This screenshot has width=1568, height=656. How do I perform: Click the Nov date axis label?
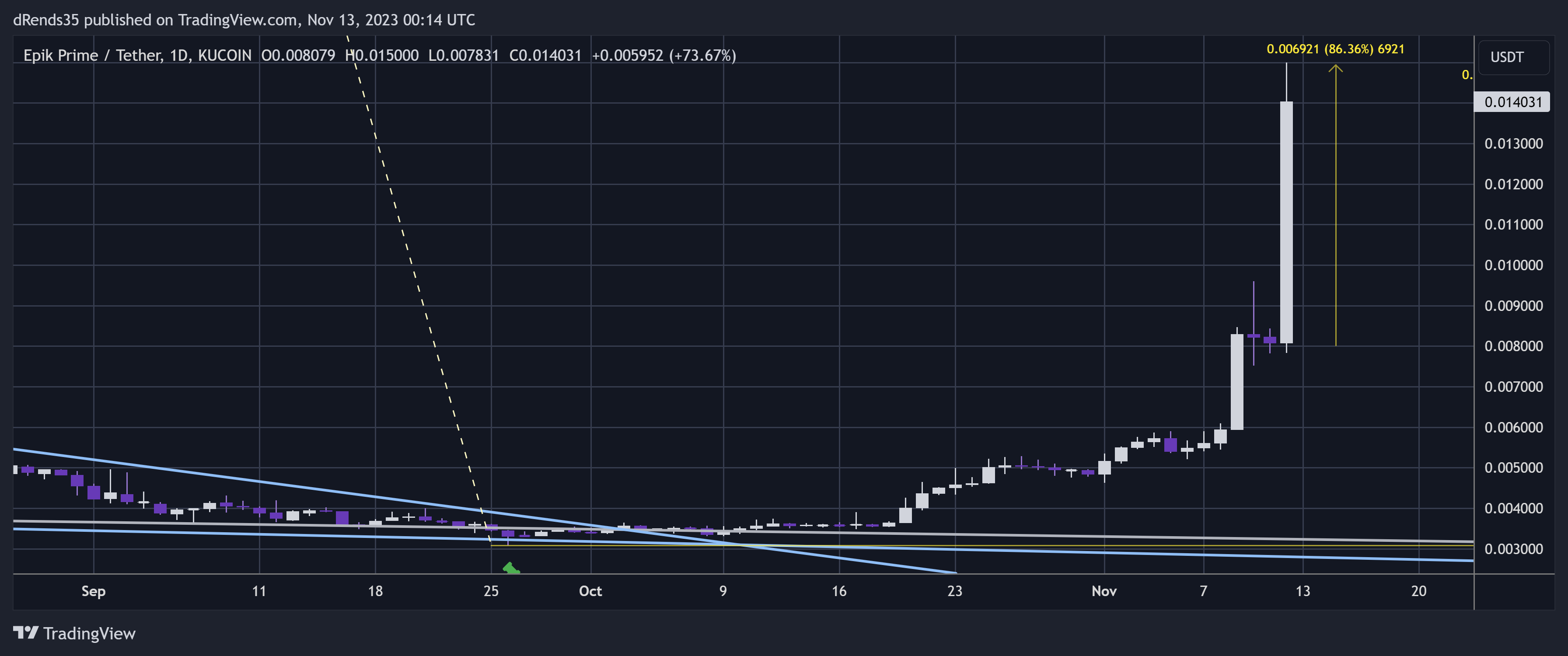click(1104, 592)
